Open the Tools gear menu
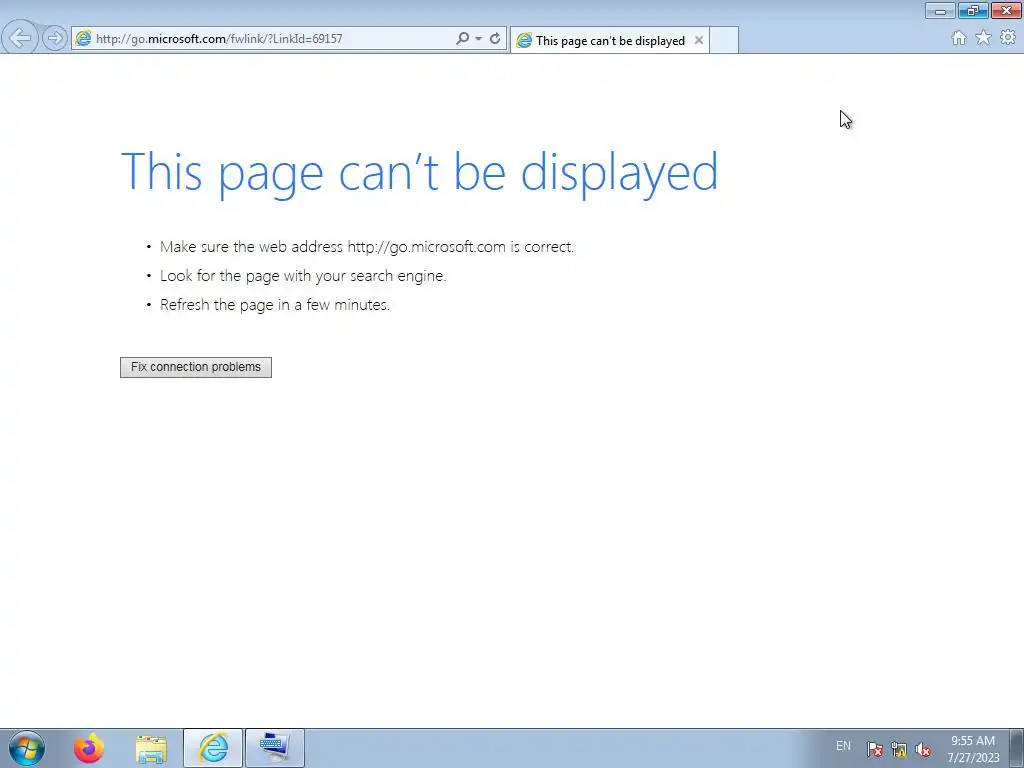This screenshot has height=768, width=1024. [x=1008, y=38]
